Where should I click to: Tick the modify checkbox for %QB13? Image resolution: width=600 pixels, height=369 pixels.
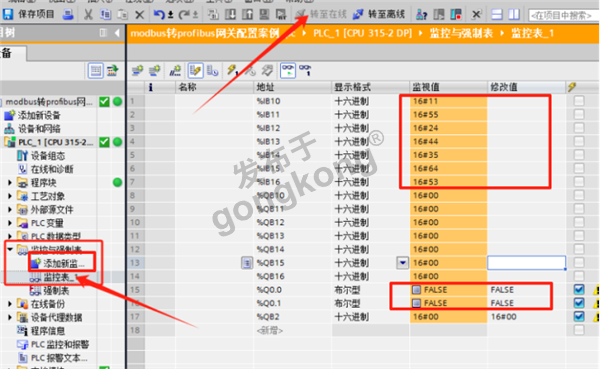pos(579,236)
